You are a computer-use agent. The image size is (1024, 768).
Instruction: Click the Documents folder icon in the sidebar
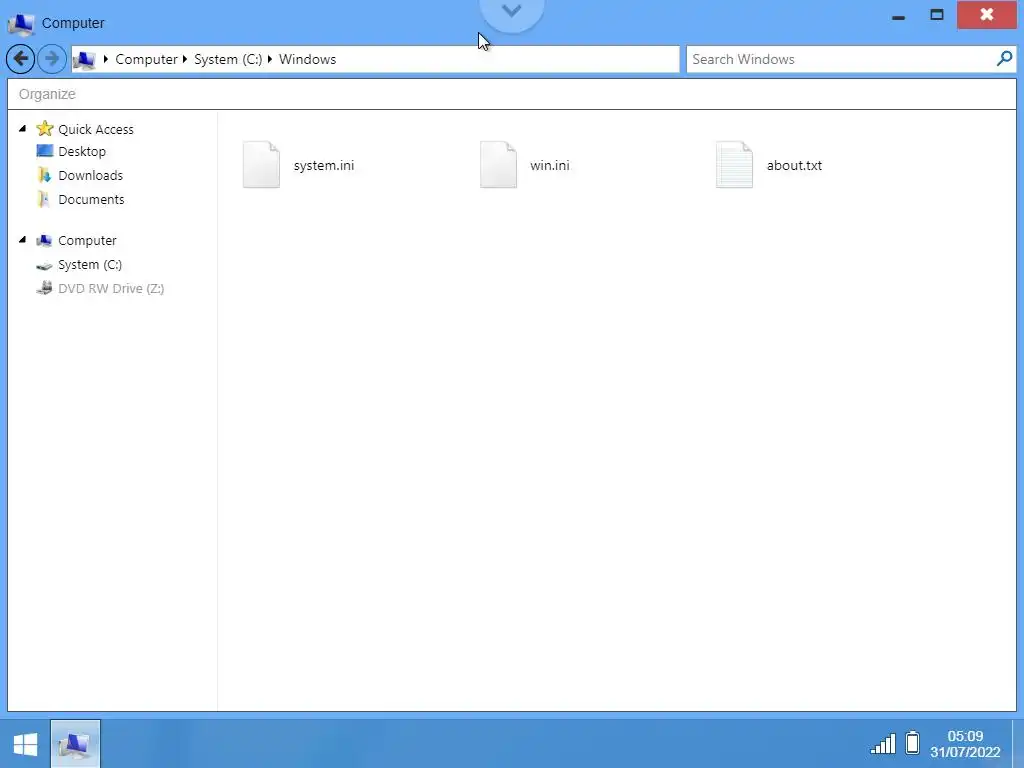click(x=44, y=199)
